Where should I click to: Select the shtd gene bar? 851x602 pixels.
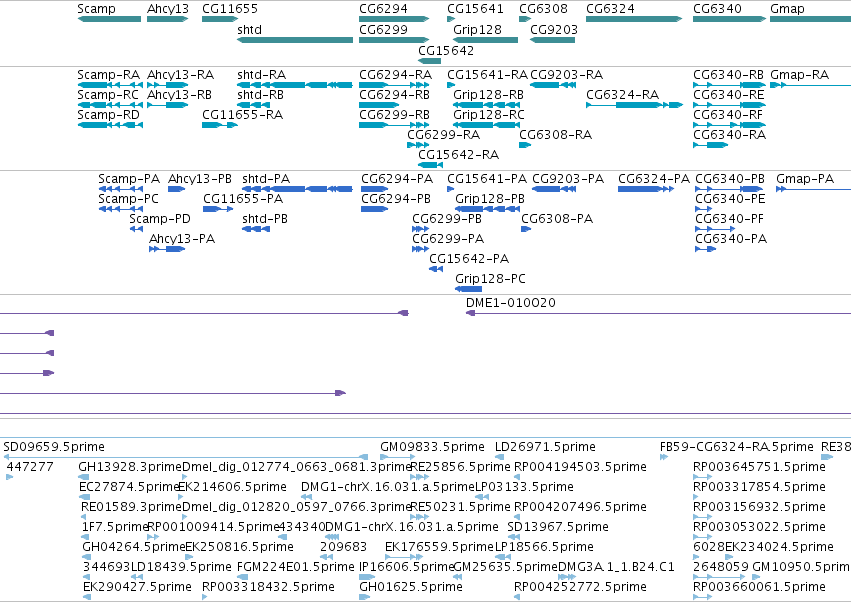coord(295,40)
